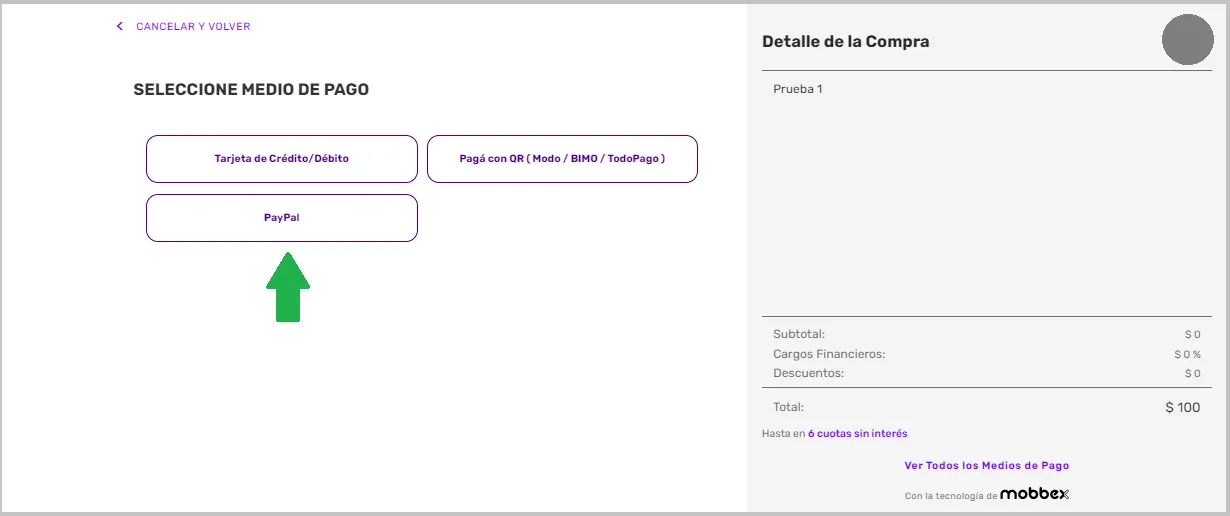
Task: Select the Prueba 1 item text
Action: [798, 89]
